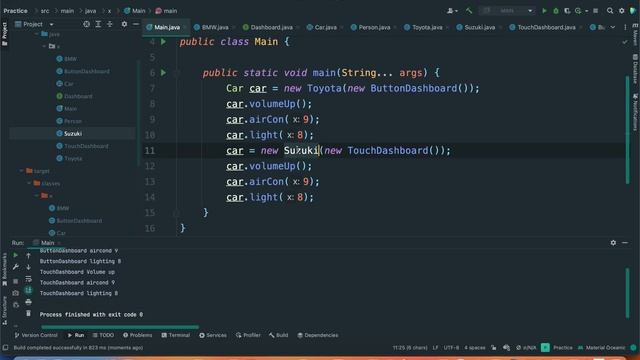Open Project panel options gear
Viewport: 640px width, 360px height.
click(124, 24)
